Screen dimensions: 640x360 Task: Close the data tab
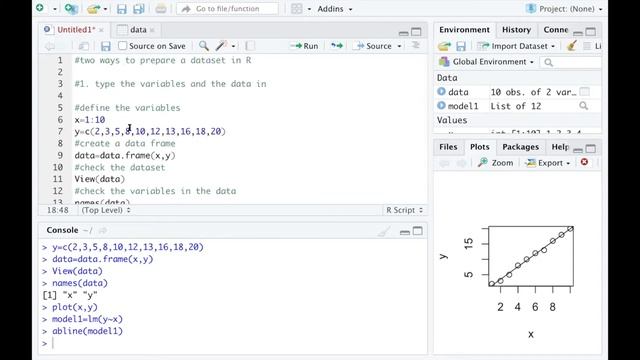[152, 30]
